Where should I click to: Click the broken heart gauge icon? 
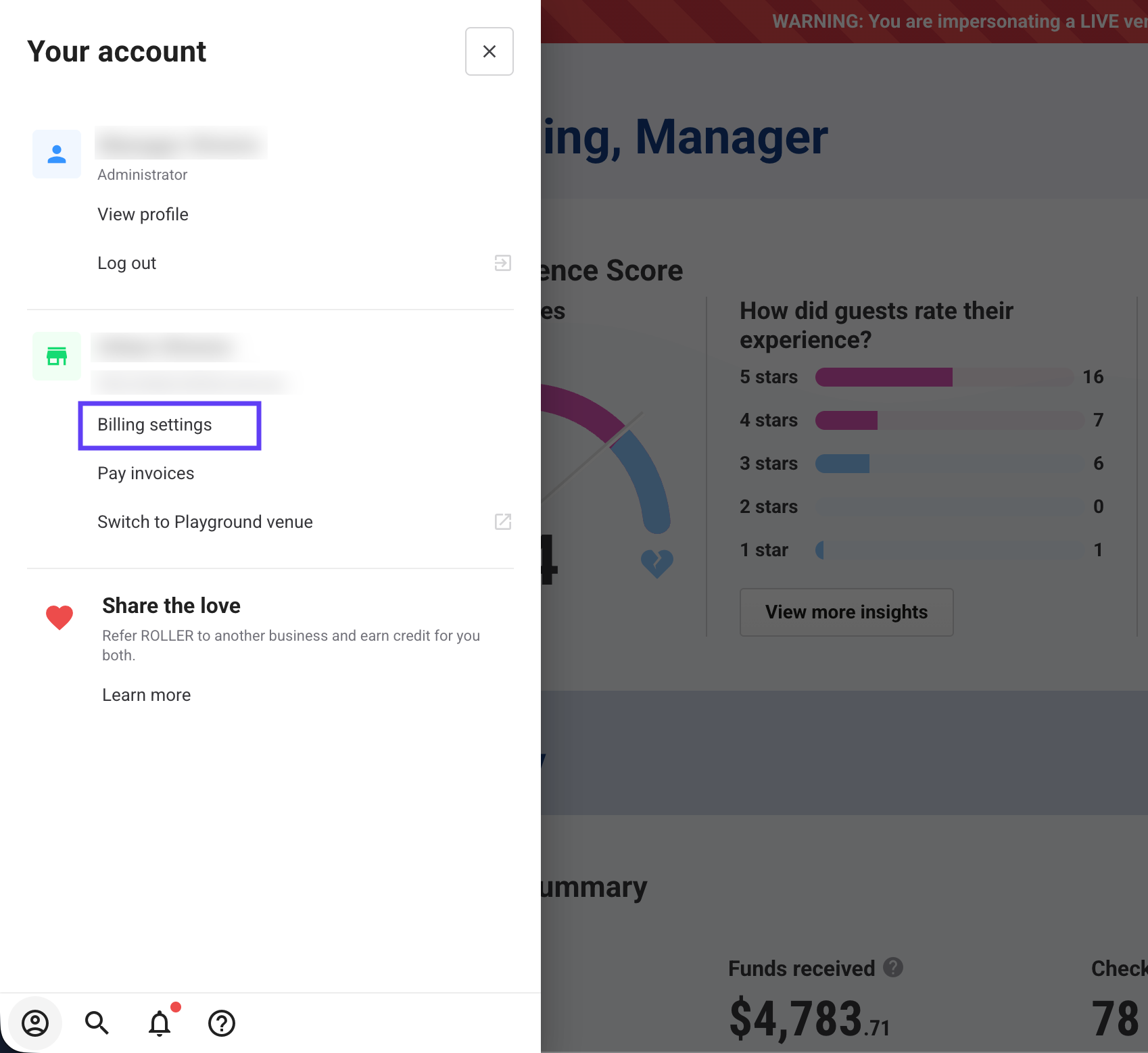click(x=656, y=563)
